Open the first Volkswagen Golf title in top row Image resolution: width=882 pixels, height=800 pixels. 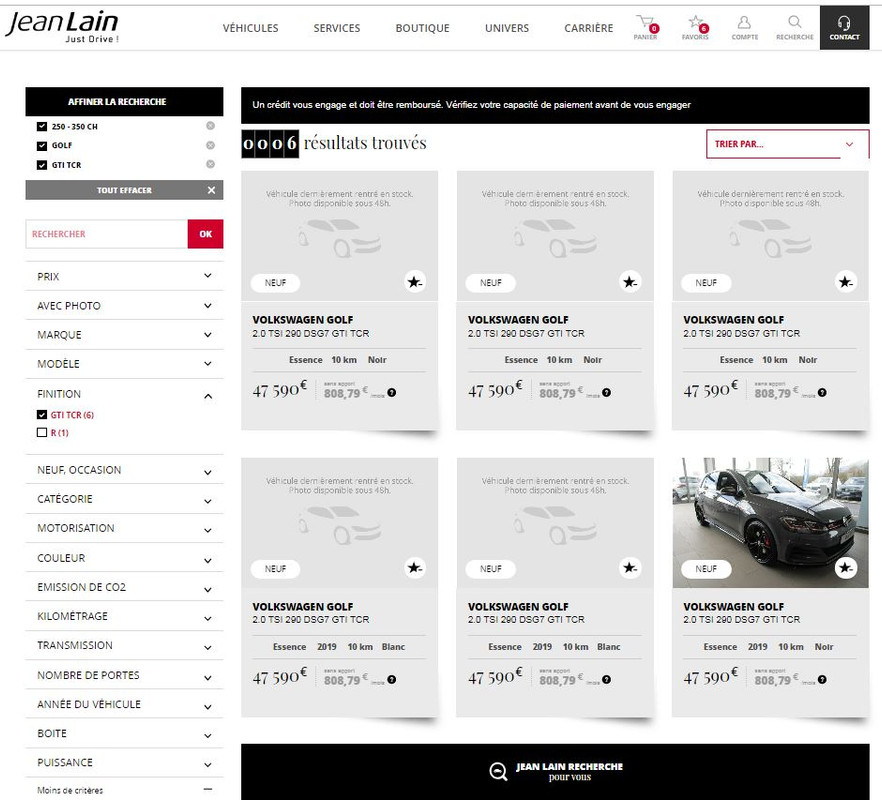(303, 320)
